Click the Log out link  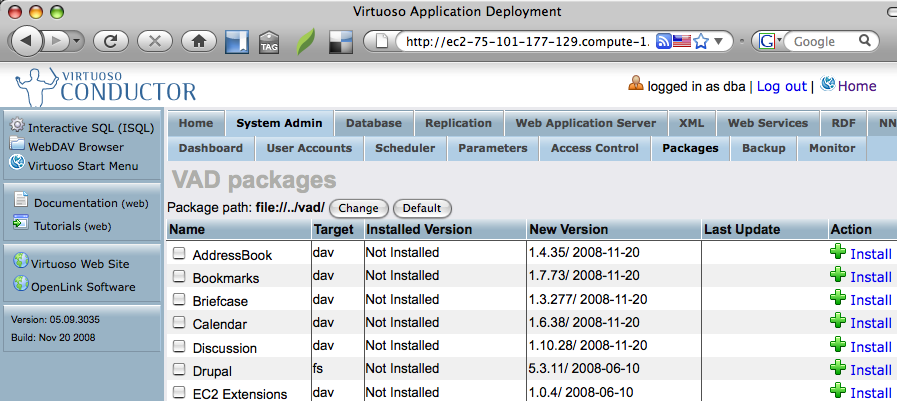coord(781,86)
